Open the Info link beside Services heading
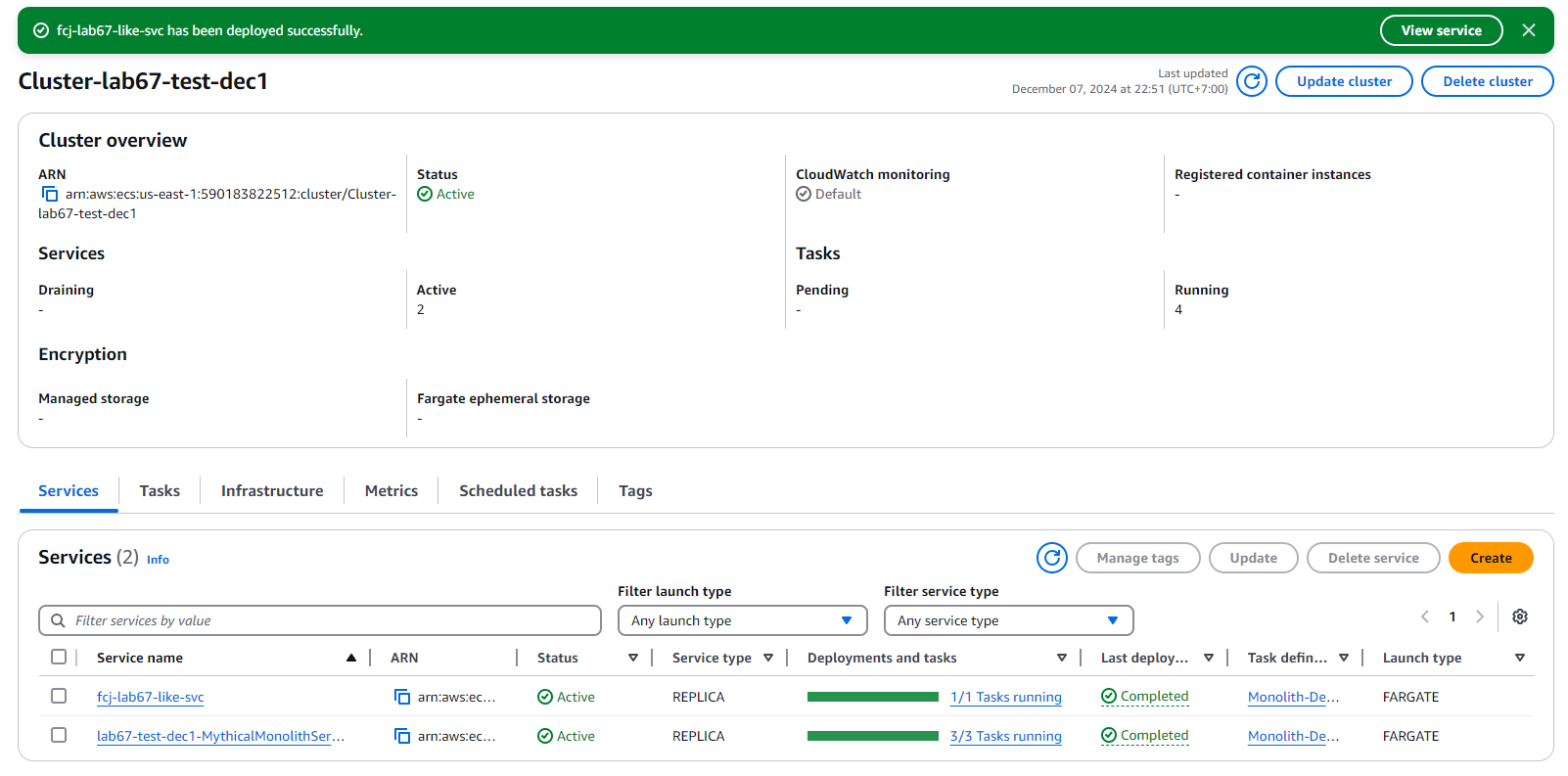The image size is (1568, 776). tap(158, 560)
